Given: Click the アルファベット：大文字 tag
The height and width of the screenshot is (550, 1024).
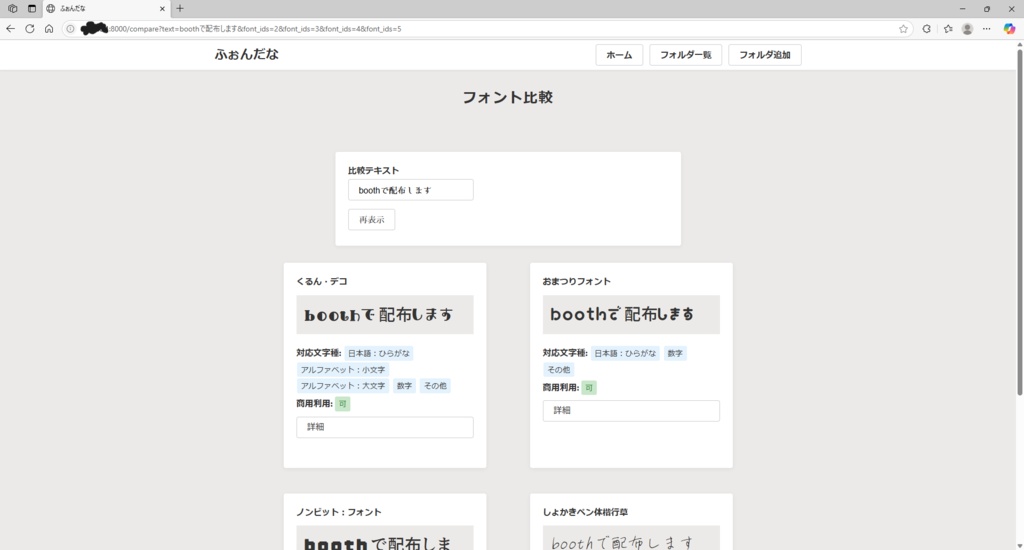Looking at the screenshot, I should pyautogui.click(x=343, y=386).
